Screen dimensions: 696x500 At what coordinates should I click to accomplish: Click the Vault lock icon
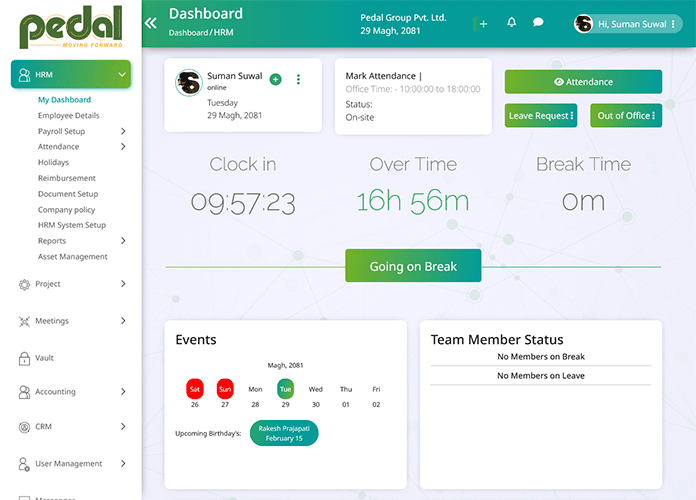(25, 357)
